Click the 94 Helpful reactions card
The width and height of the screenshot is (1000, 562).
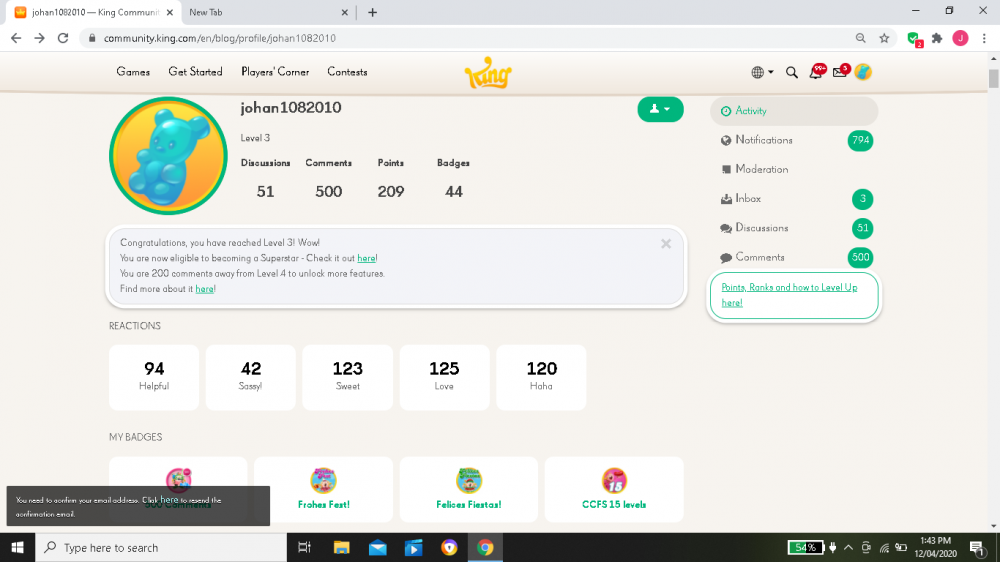(154, 378)
